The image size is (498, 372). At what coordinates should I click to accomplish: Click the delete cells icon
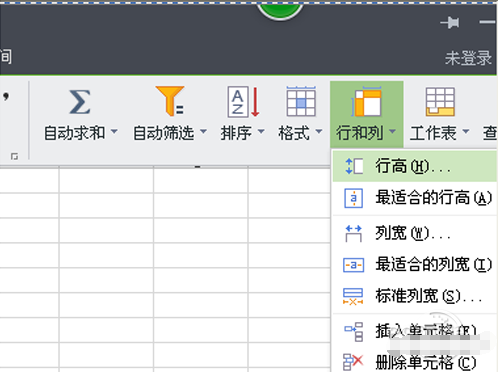point(353,362)
